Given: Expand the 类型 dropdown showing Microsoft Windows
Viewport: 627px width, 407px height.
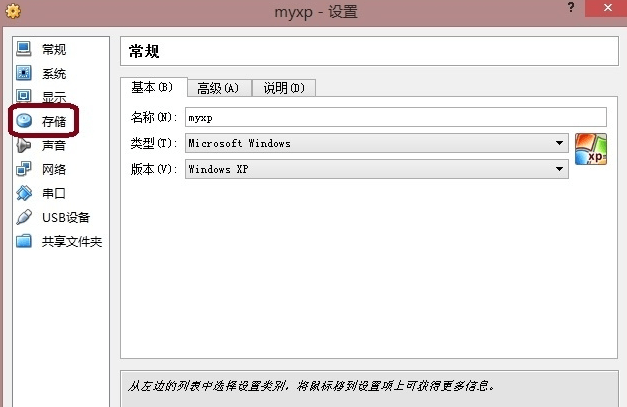Looking at the screenshot, I should point(376,143).
